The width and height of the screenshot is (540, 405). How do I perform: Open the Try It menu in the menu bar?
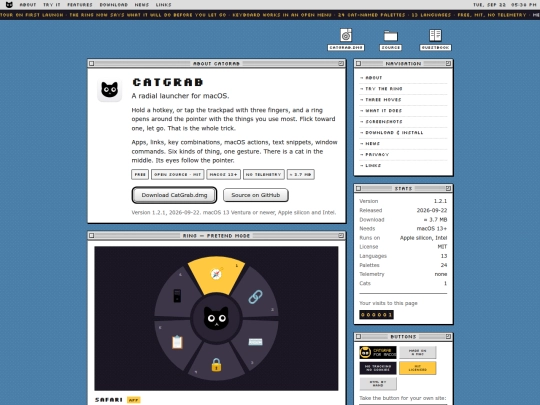[x=52, y=5]
